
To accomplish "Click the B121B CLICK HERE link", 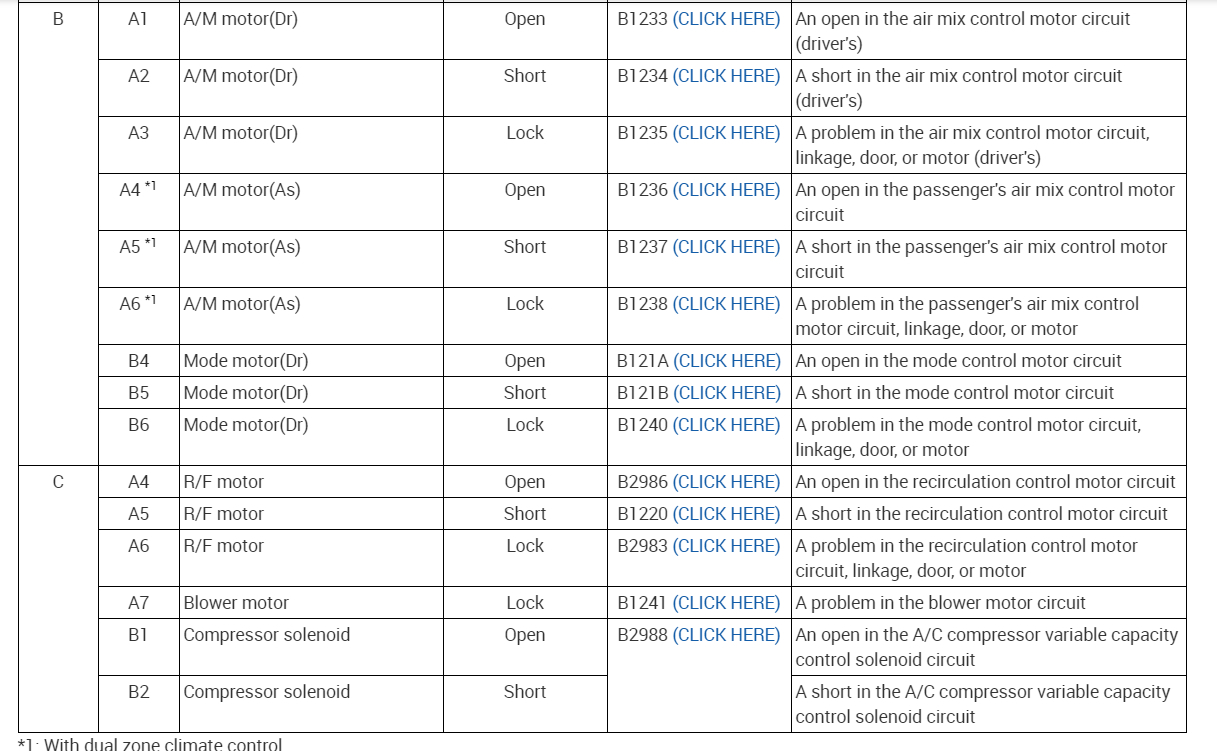I will click(726, 393).
